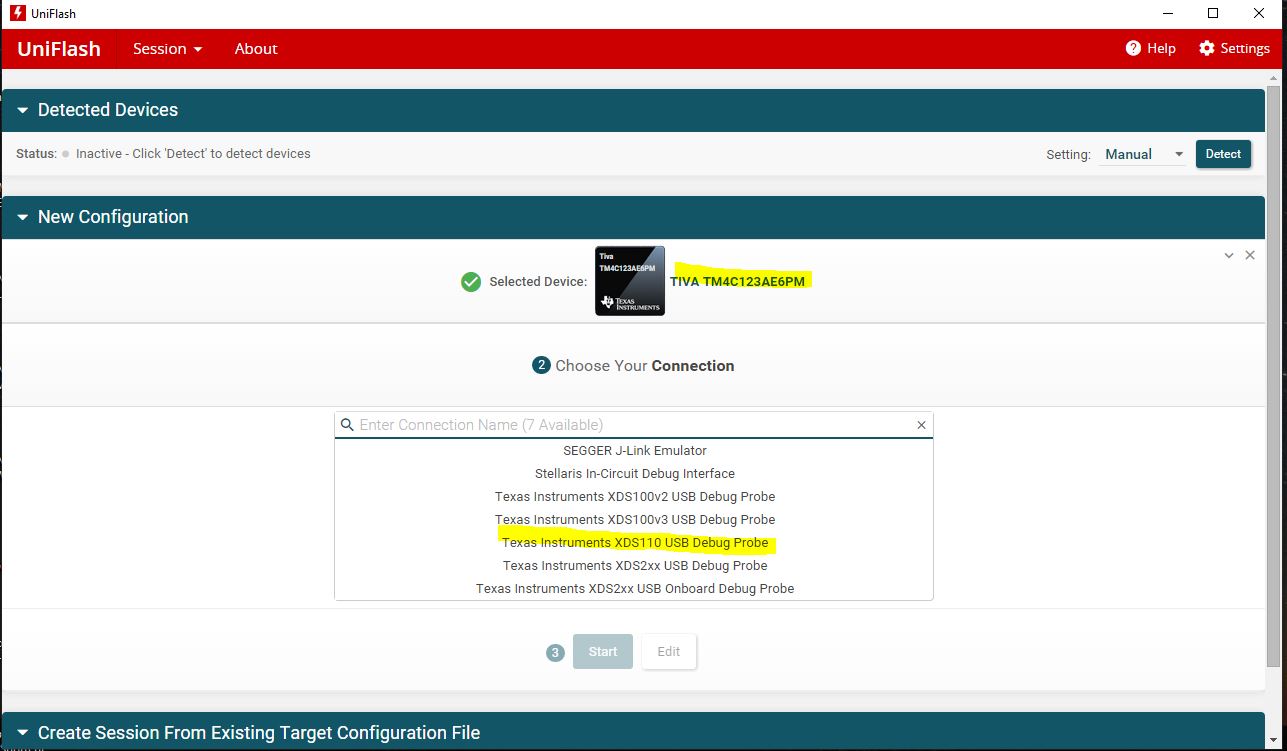Focus the Enter Connection Name search field
The width and height of the screenshot is (1287, 751).
634,425
